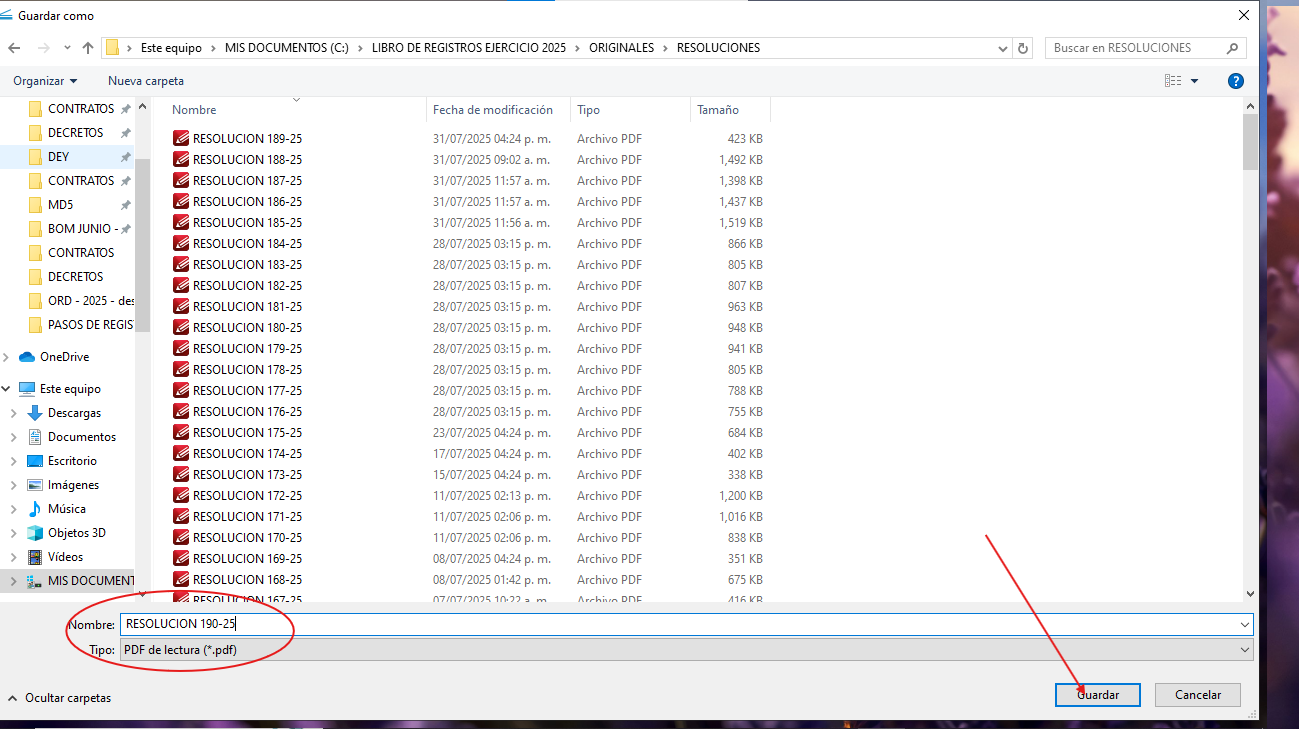The width and height of the screenshot is (1299, 729).
Task: Open the Nombre filename history dropdown
Action: click(1244, 624)
